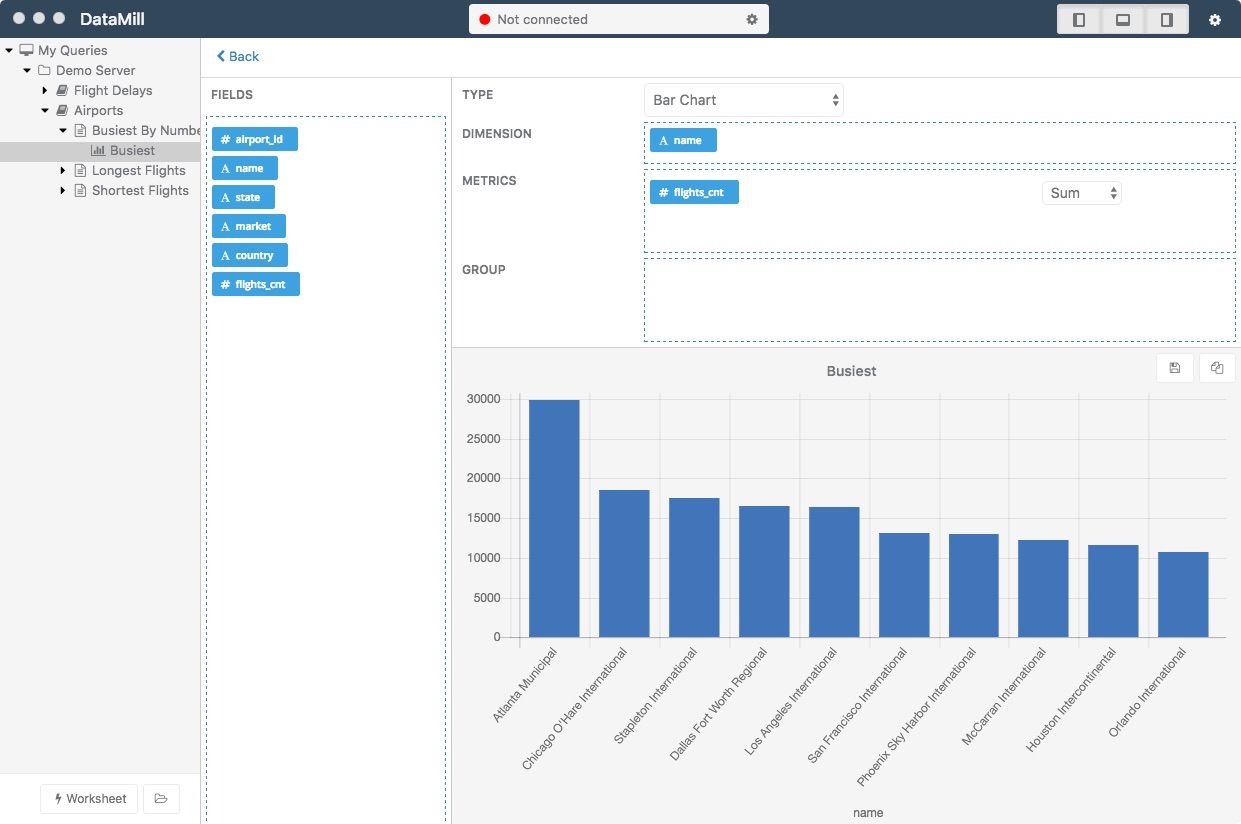
Task: Click the save chart icon
Action: point(1174,368)
